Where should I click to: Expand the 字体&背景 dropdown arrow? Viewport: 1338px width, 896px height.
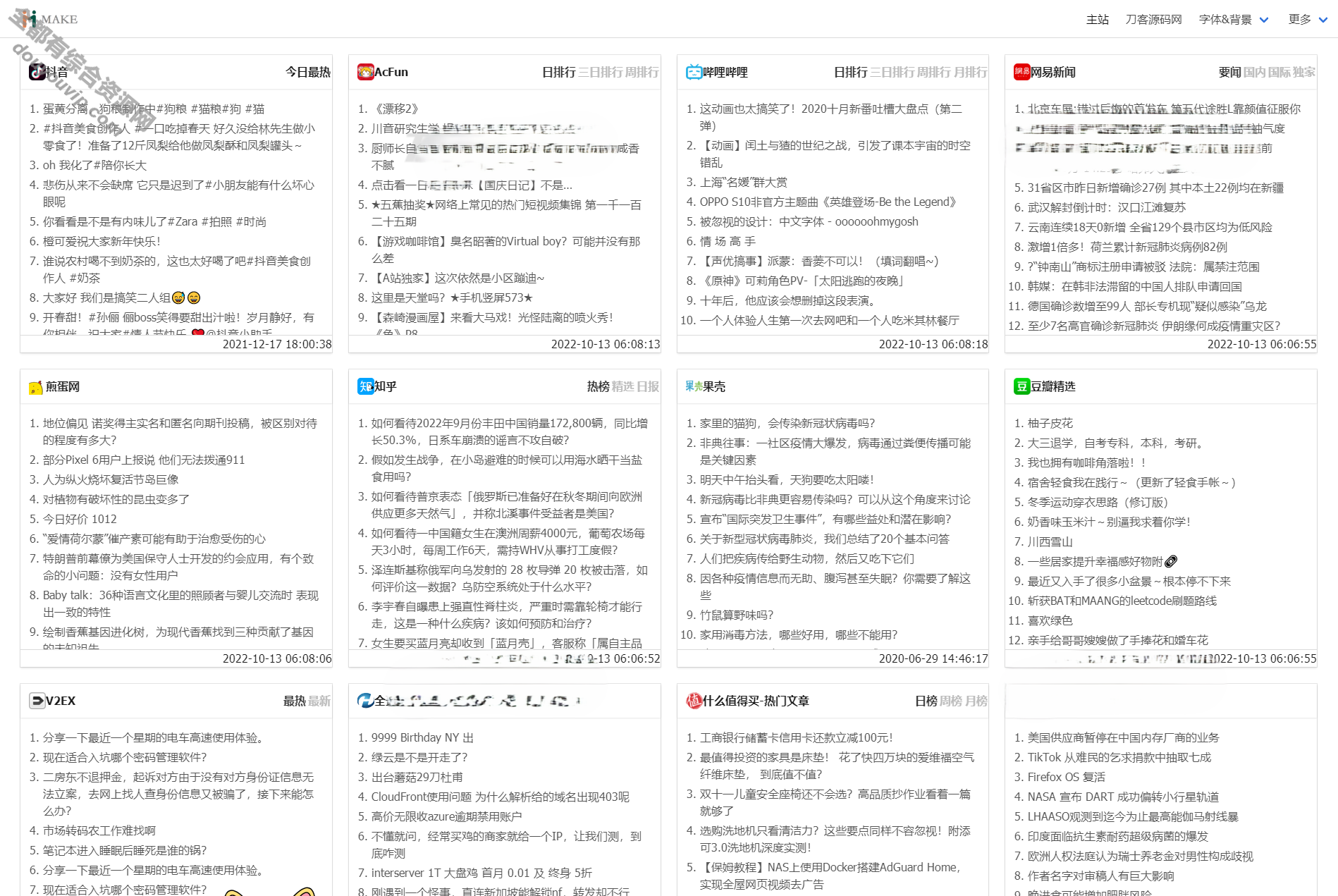tap(1264, 20)
